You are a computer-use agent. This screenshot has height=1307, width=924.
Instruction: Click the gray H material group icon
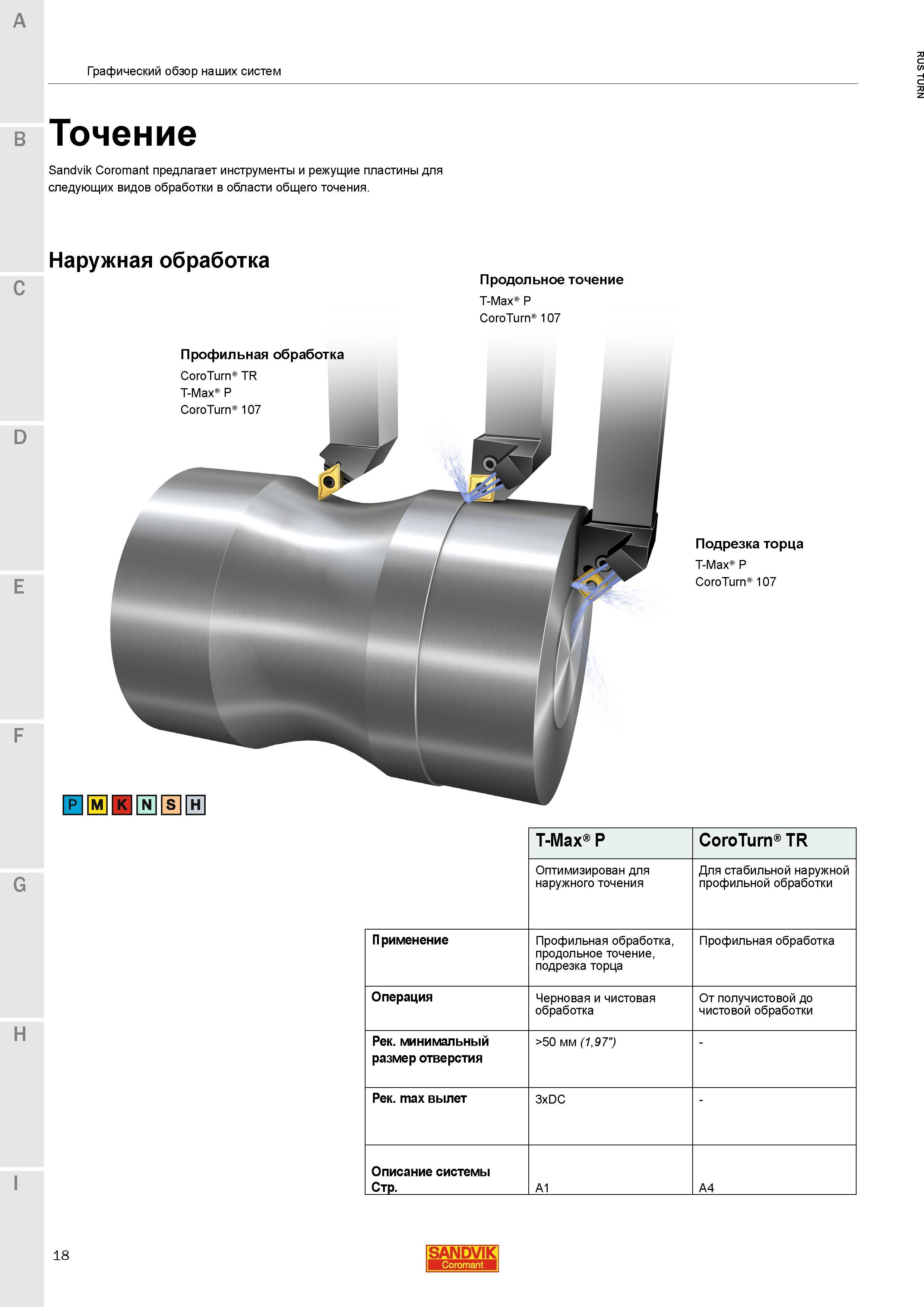tap(195, 804)
